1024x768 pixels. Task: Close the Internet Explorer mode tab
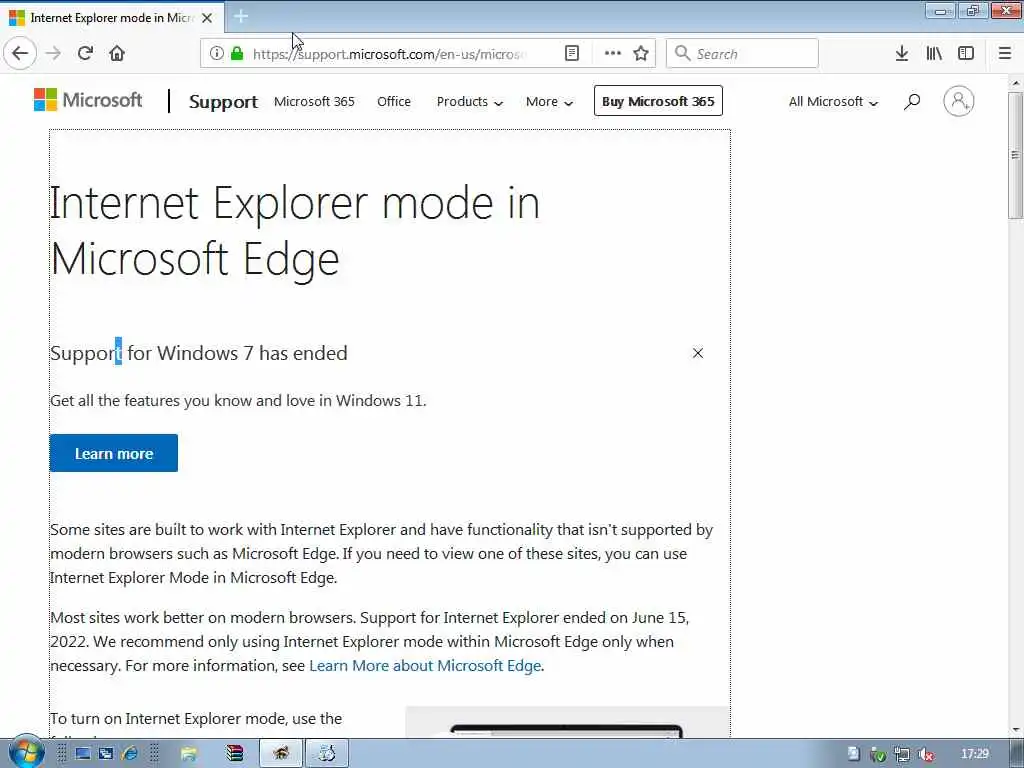(207, 18)
